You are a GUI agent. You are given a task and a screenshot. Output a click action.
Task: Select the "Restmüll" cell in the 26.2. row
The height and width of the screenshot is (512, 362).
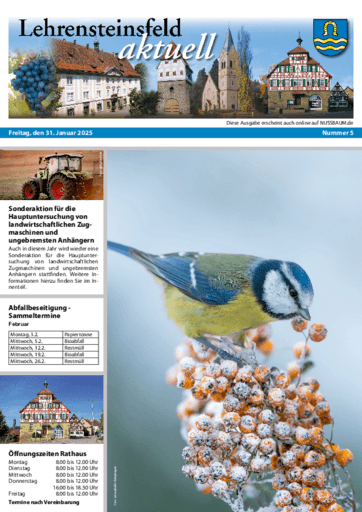pos(81,361)
